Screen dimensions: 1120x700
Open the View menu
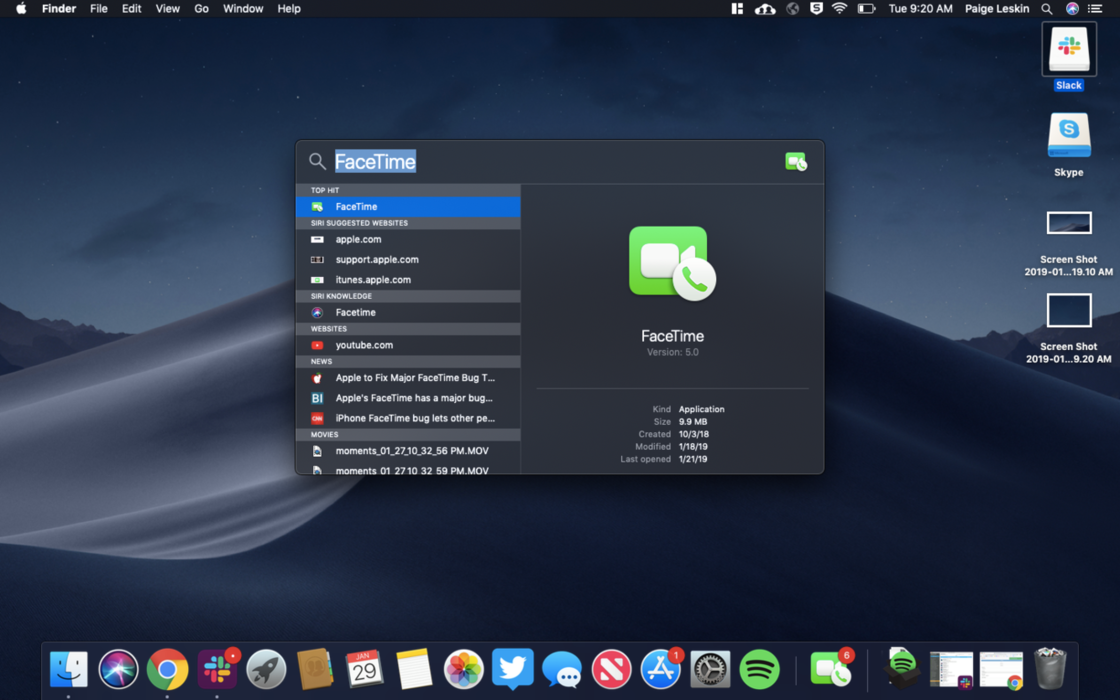[167, 9]
